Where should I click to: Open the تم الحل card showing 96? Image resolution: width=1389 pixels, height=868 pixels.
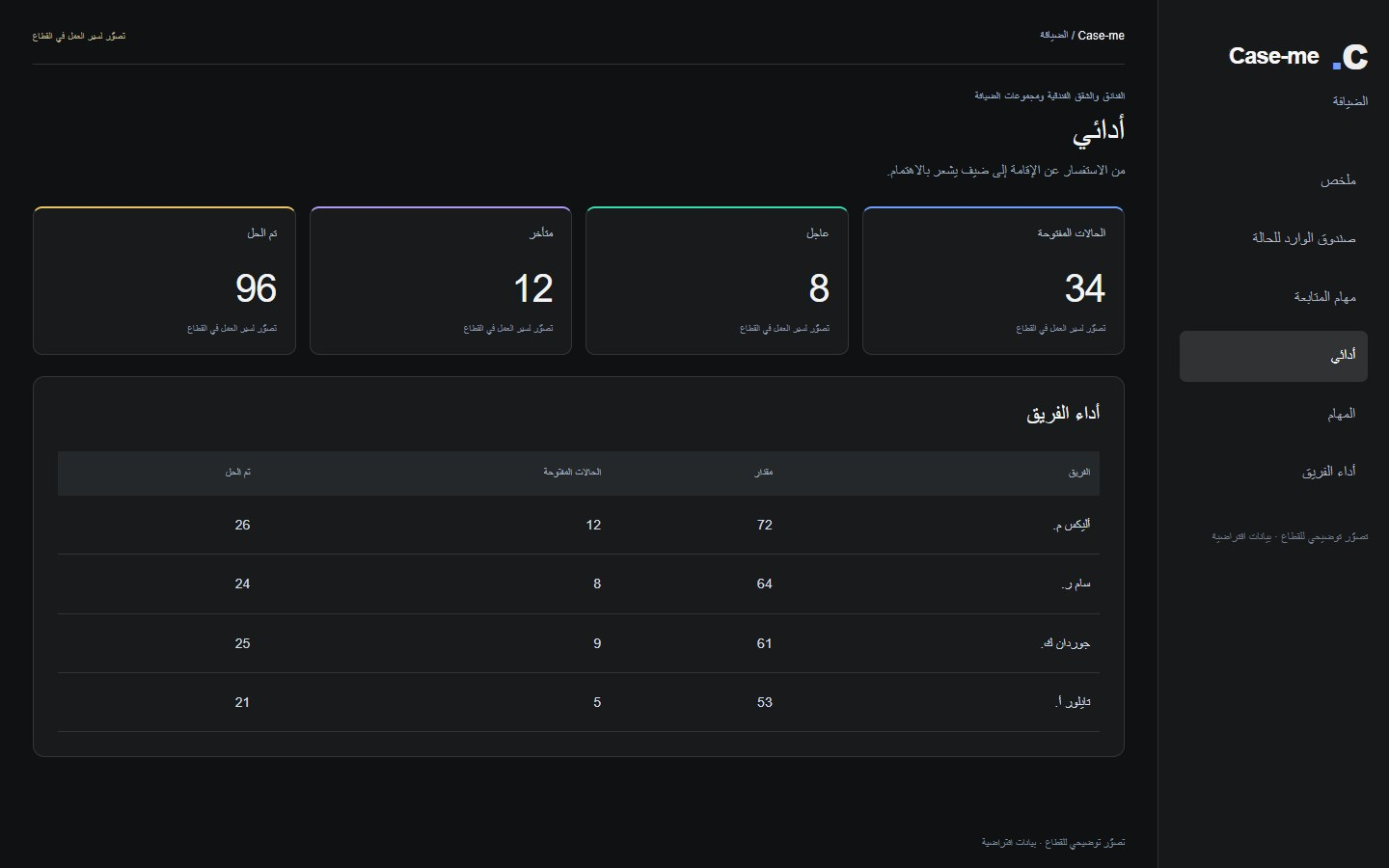pos(164,281)
